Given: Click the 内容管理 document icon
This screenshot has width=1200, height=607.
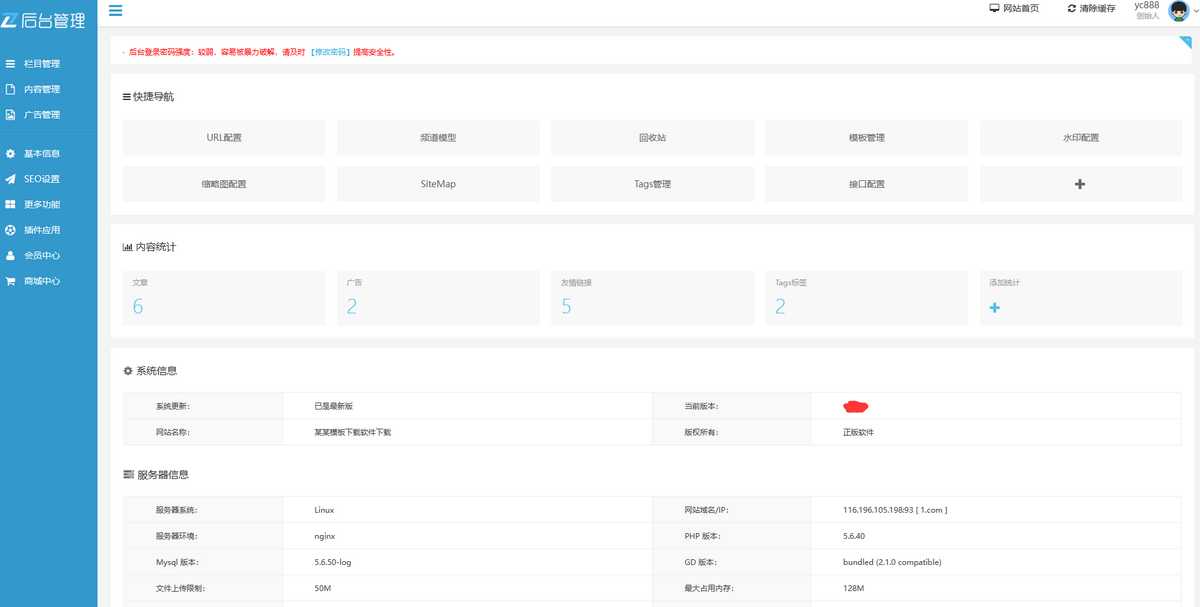Looking at the screenshot, I should 10,89.
